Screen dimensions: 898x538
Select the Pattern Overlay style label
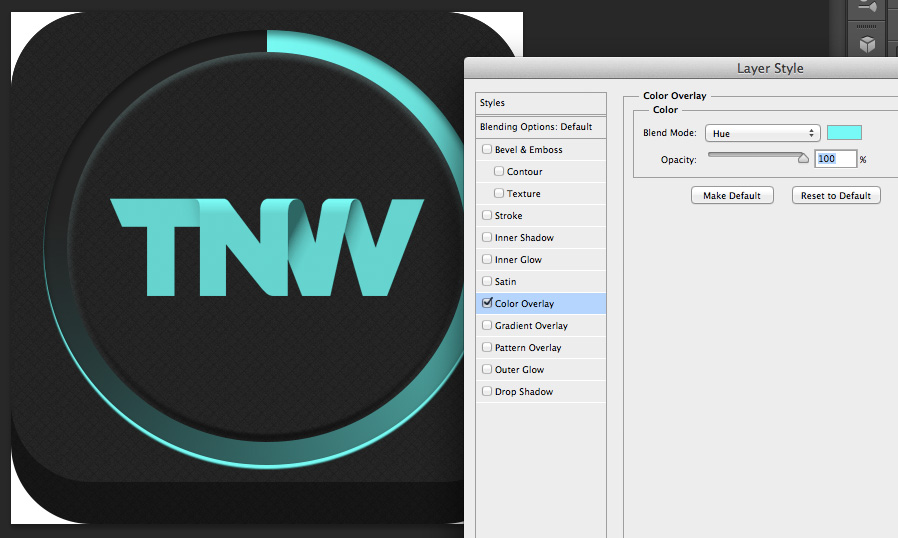[x=528, y=348]
